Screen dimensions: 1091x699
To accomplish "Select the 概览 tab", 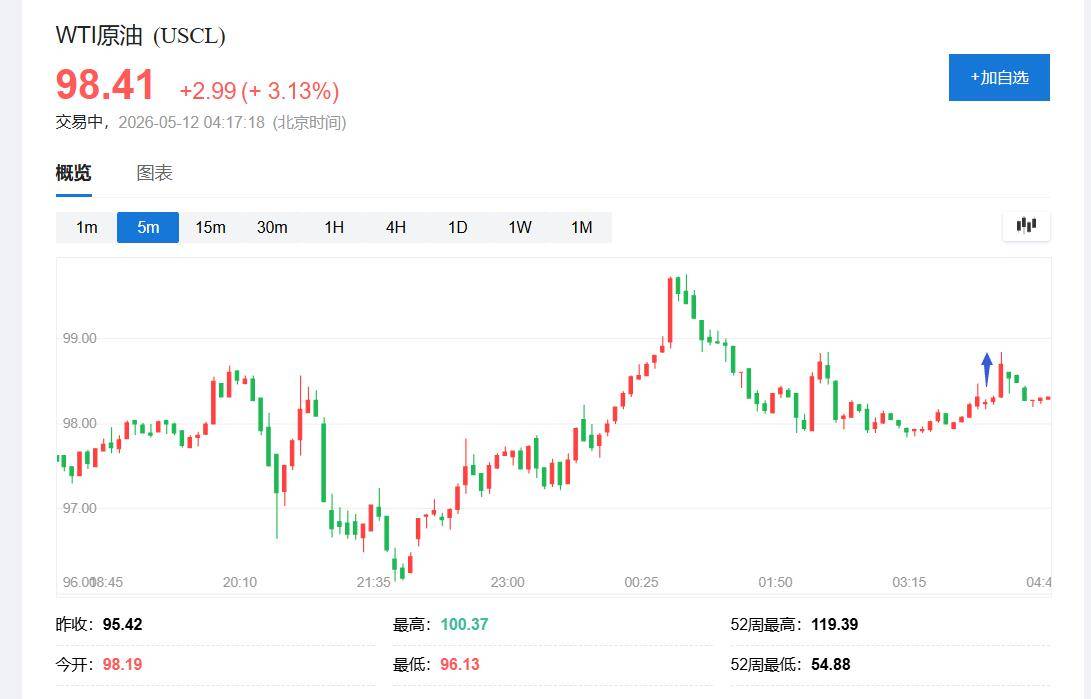I will coord(74,172).
